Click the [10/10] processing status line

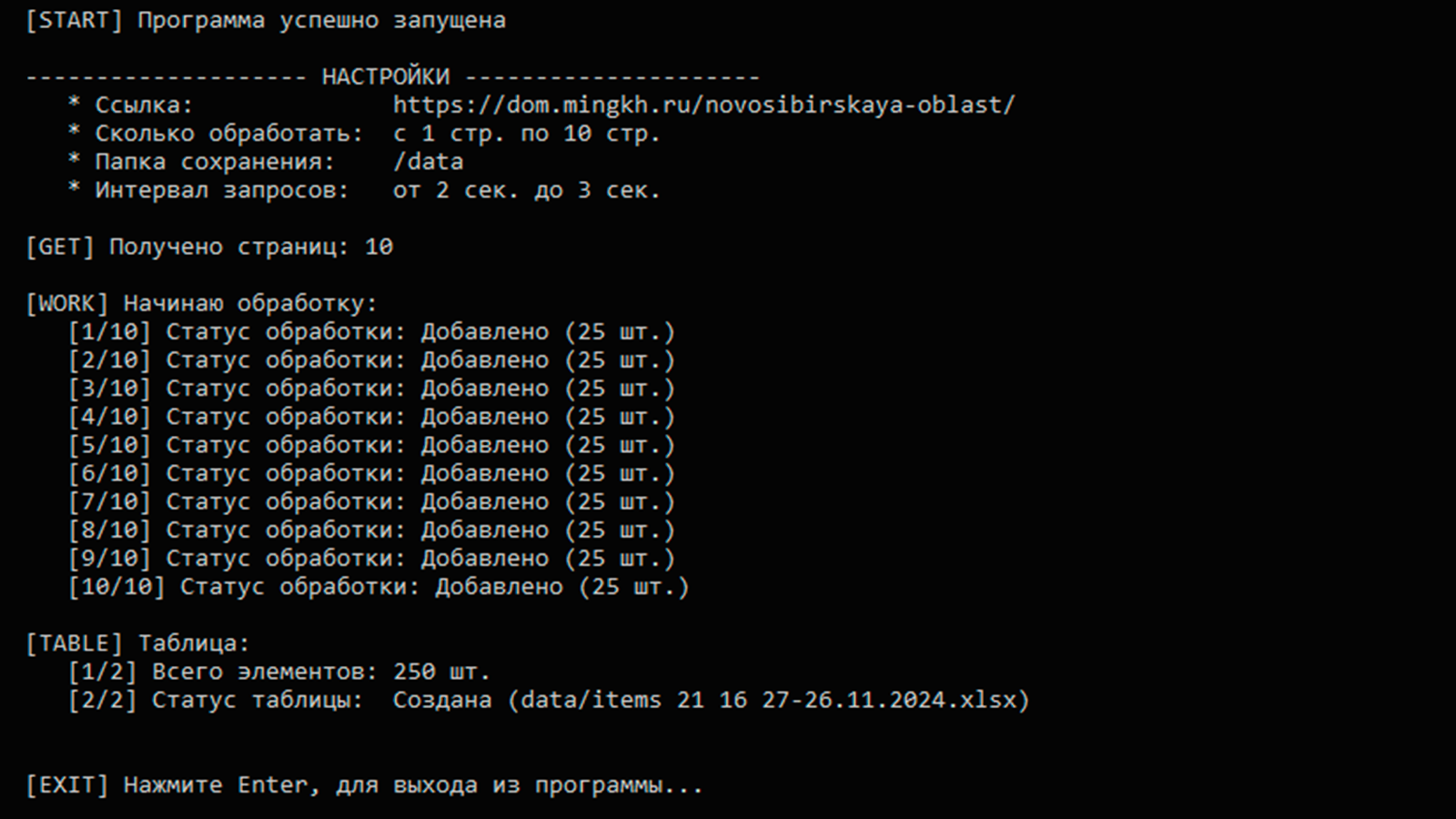[x=379, y=587]
